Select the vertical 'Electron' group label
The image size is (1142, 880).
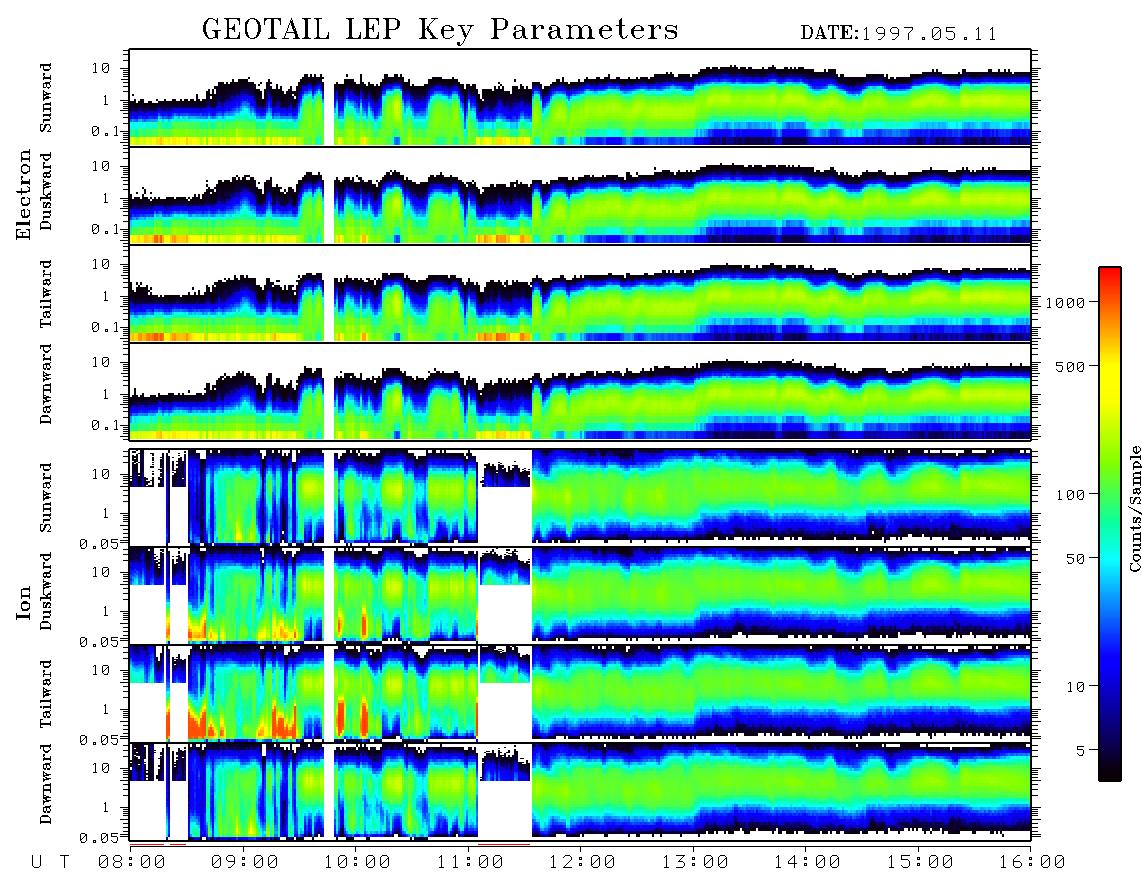click(x=23, y=194)
